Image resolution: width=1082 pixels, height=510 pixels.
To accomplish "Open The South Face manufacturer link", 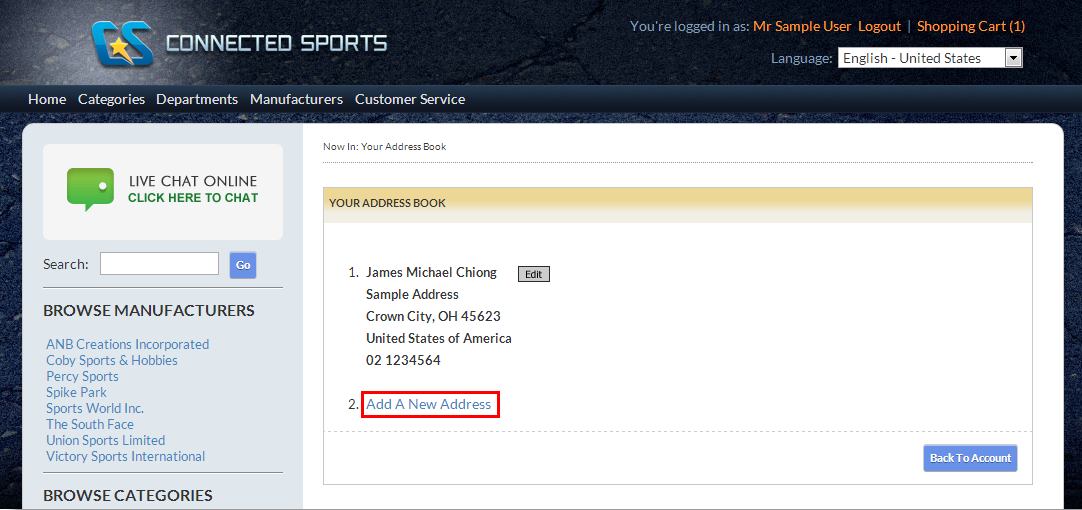I will (x=90, y=424).
